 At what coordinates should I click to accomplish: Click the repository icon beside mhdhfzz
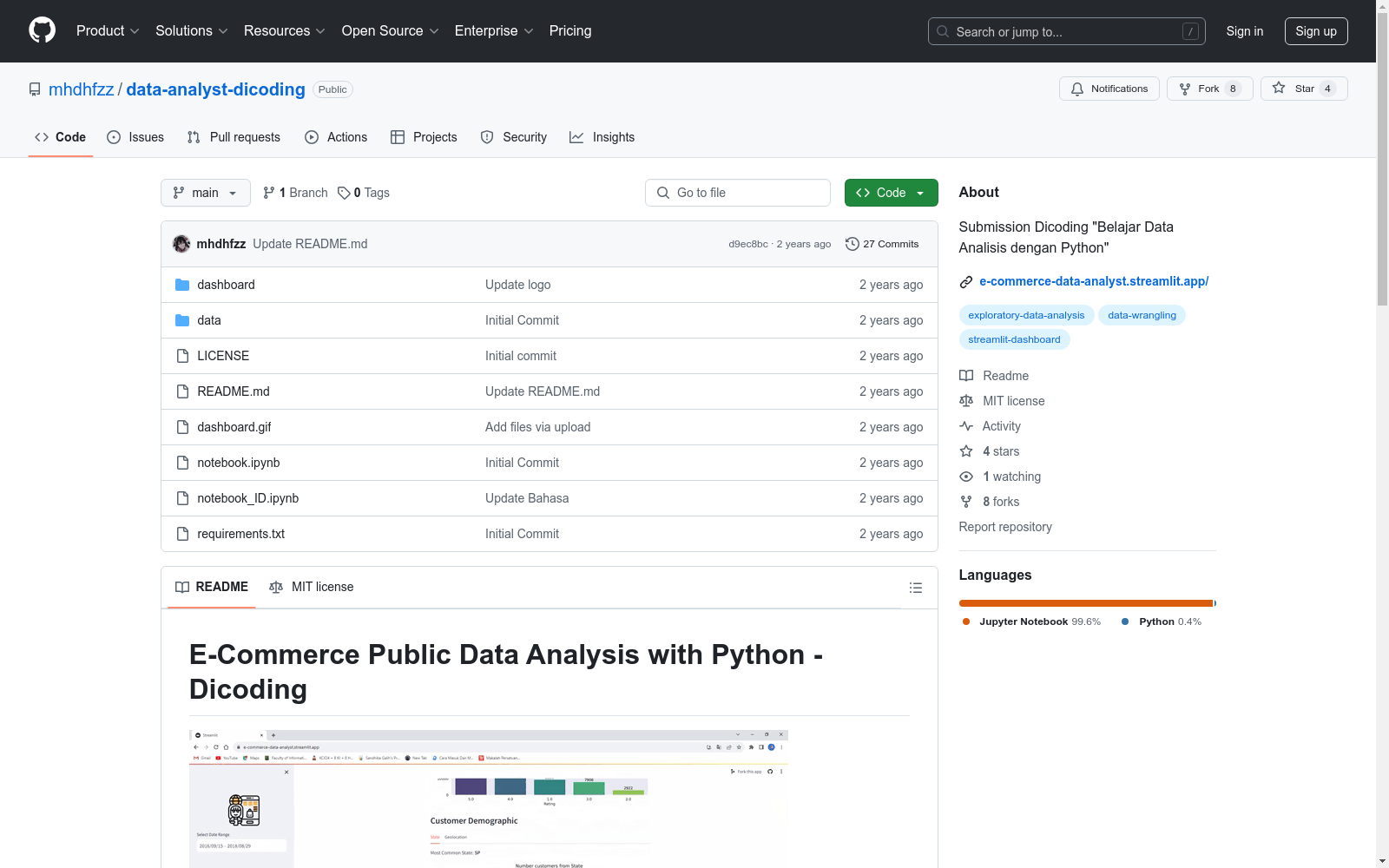pyautogui.click(x=35, y=89)
